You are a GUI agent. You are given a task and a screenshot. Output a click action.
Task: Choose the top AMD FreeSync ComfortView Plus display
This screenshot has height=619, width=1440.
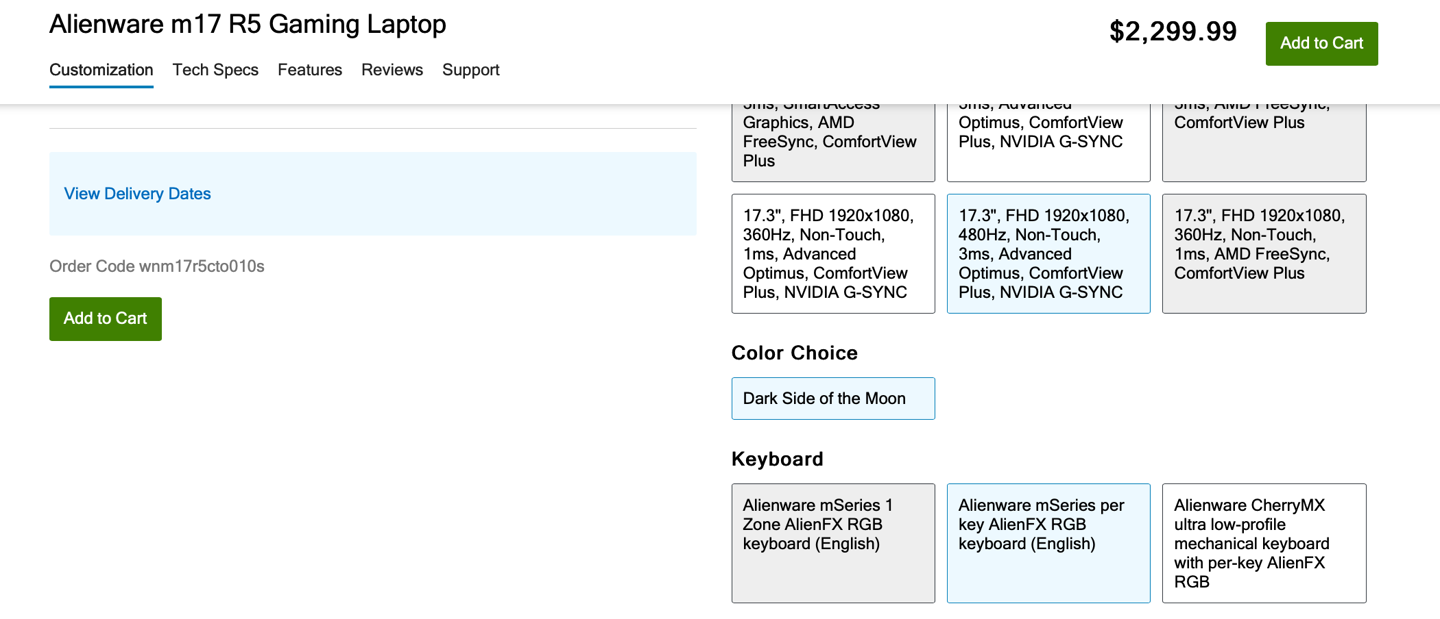tap(1264, 142)
